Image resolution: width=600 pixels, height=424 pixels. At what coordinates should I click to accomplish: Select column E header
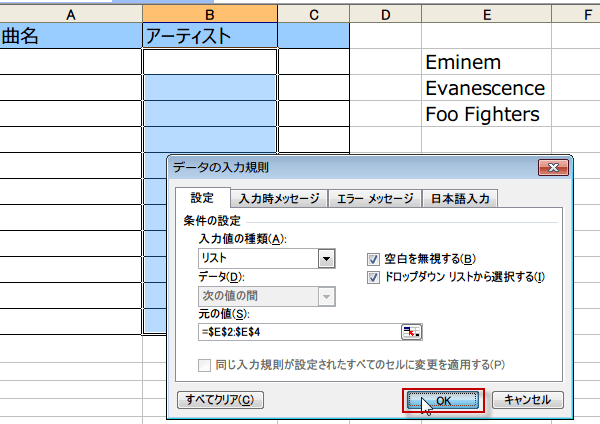click(486, 13)
